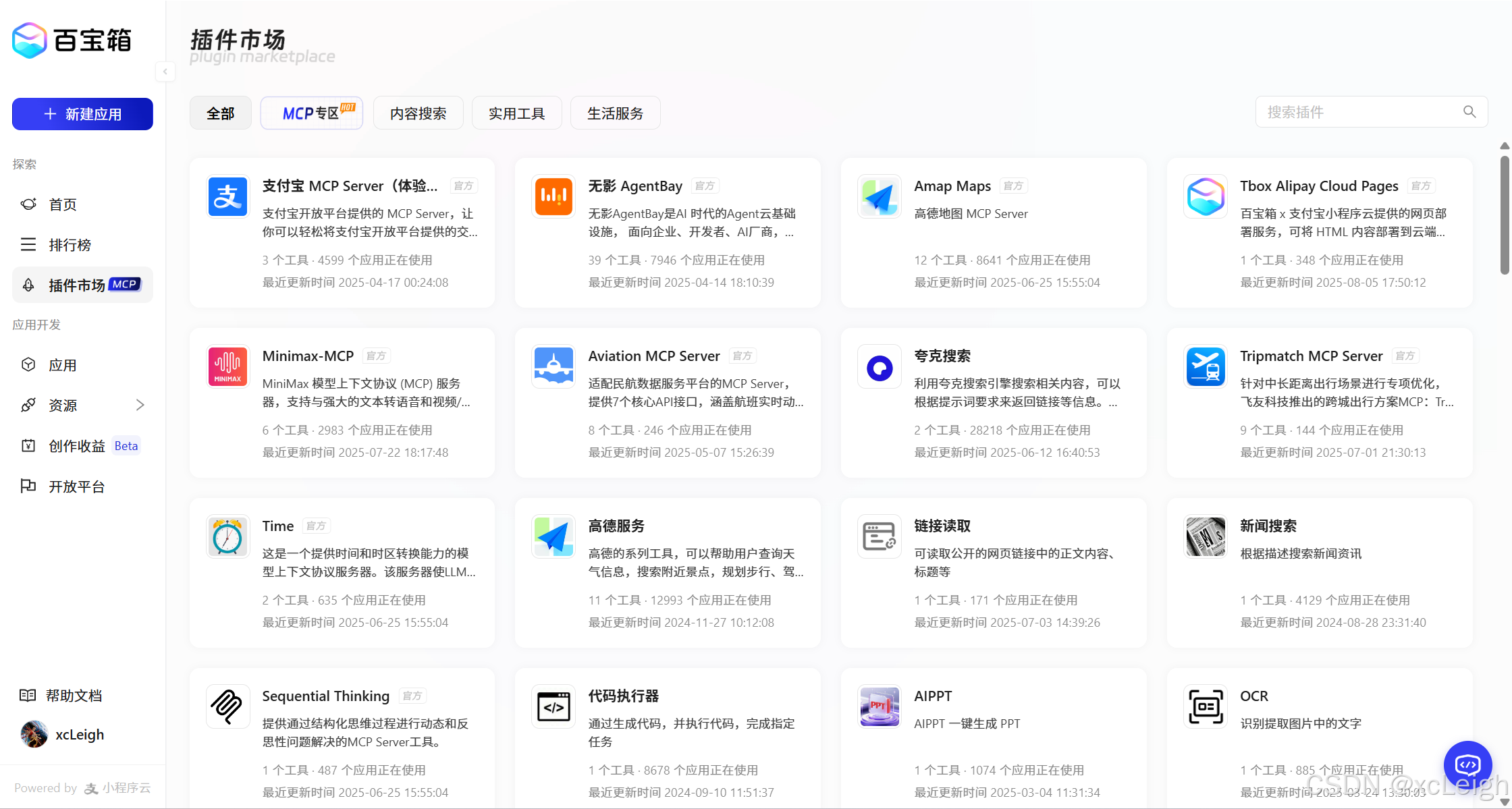Viewport: 1512px width, 809px height.
Task: Click the 资源 sidebar icon
Action: (x=28, y=405)
